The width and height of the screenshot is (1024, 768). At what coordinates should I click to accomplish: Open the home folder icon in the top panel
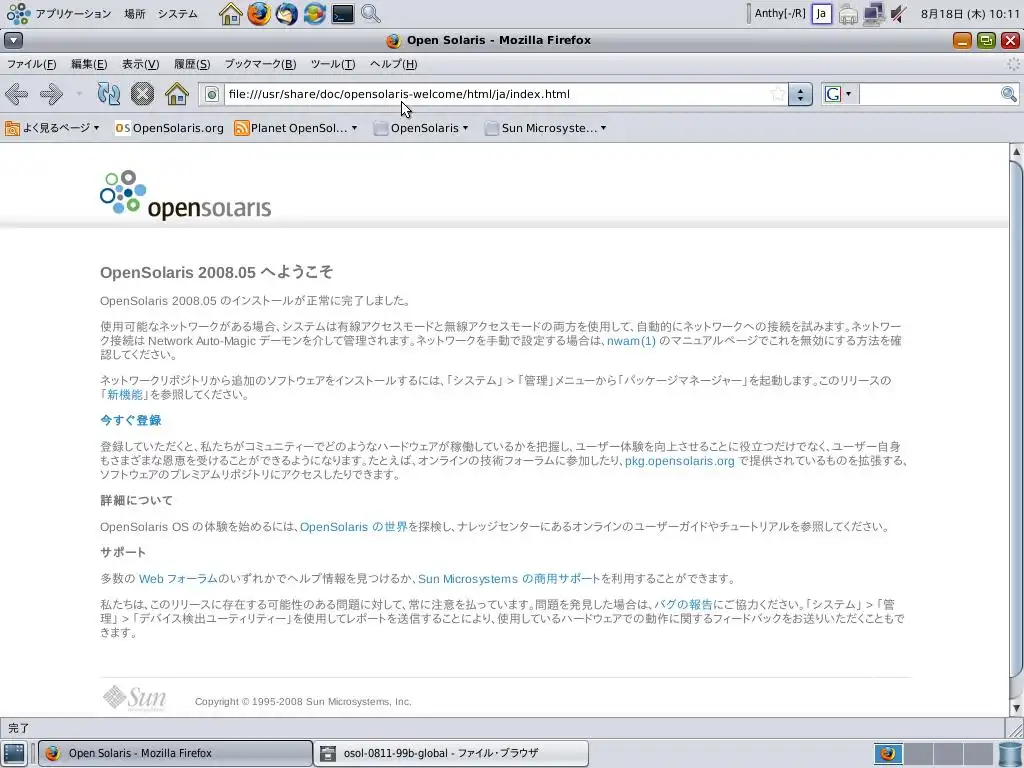point(230,14)
